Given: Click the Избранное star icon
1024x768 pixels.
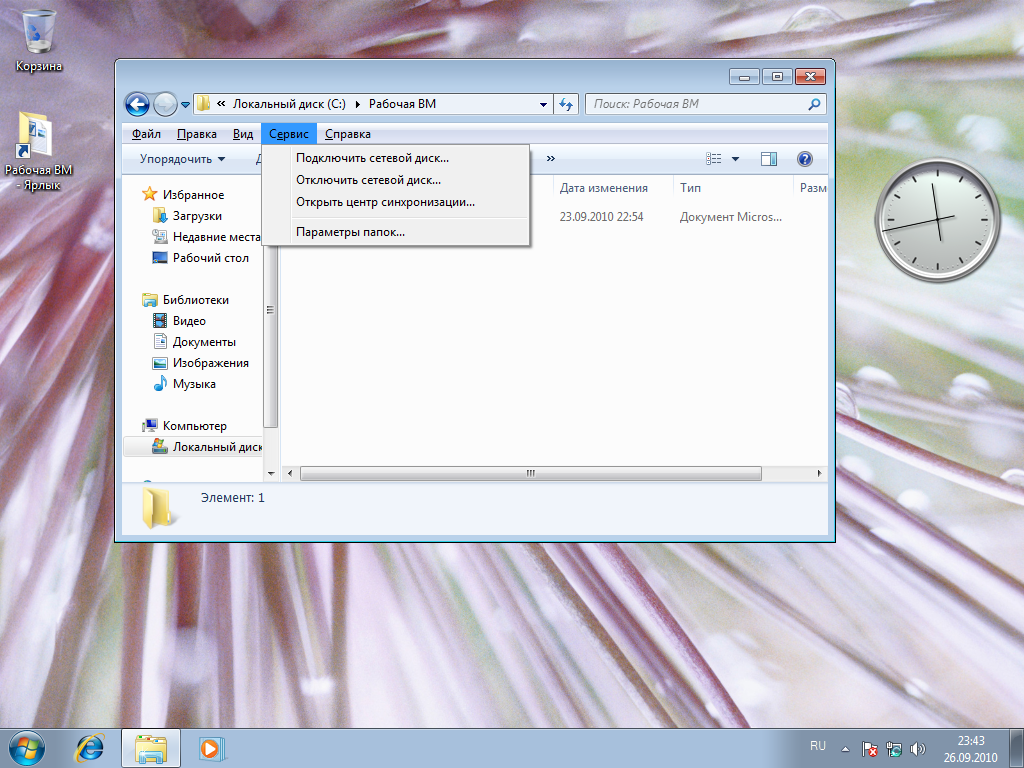Looking at the screenshot, I should pyautogui.click(x=150, y=194).
